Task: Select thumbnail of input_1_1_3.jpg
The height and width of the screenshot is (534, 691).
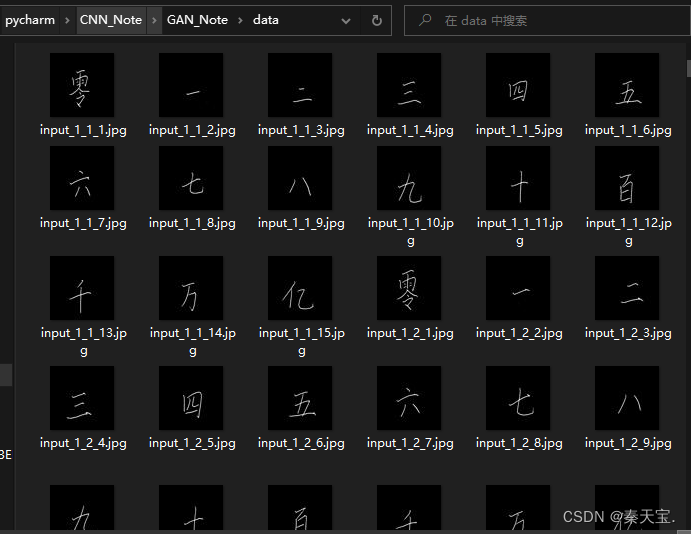Action: [300, 85]
